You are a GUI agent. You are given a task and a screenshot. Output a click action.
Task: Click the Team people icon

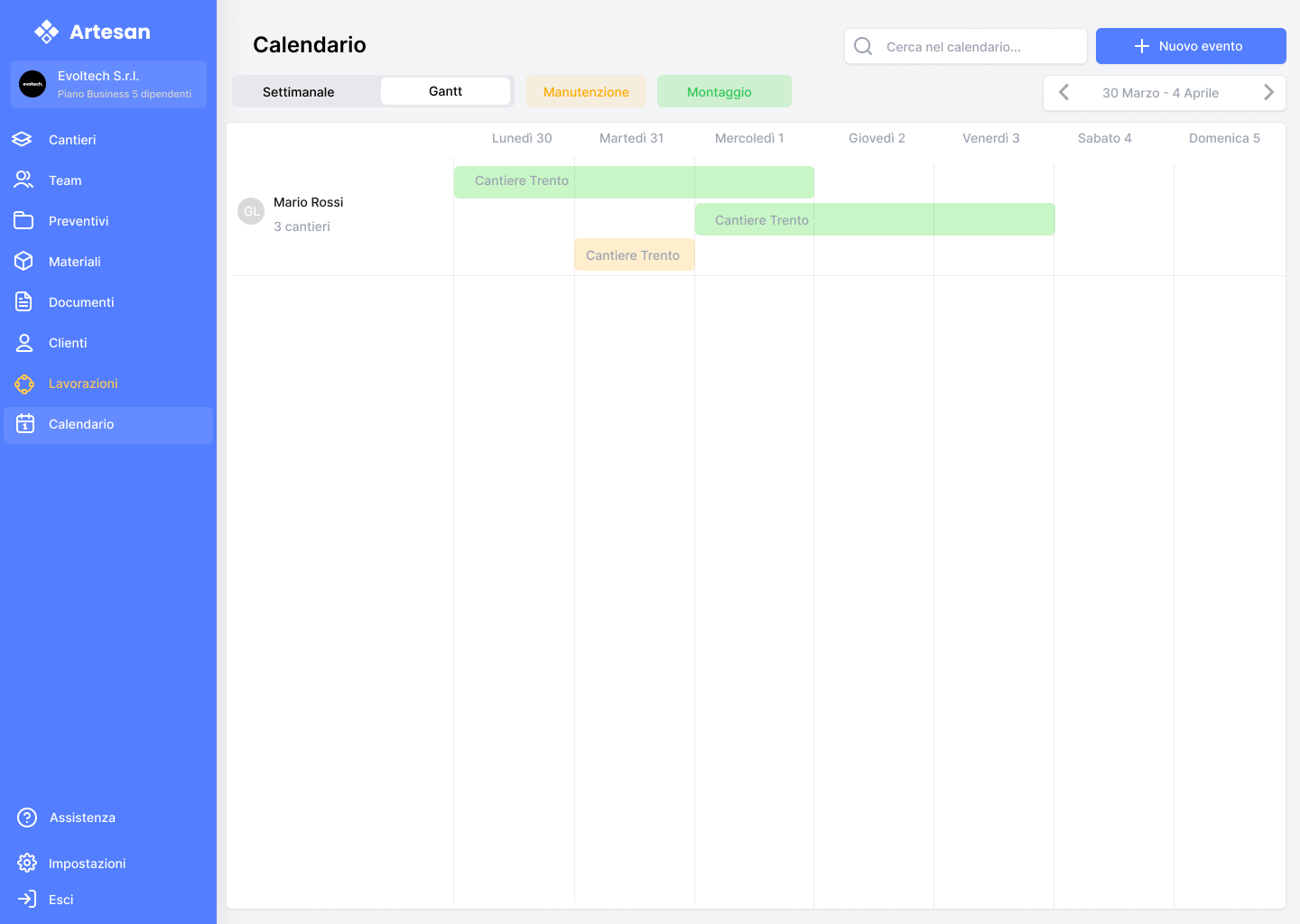pyautogui.click(x=23, y=180)
